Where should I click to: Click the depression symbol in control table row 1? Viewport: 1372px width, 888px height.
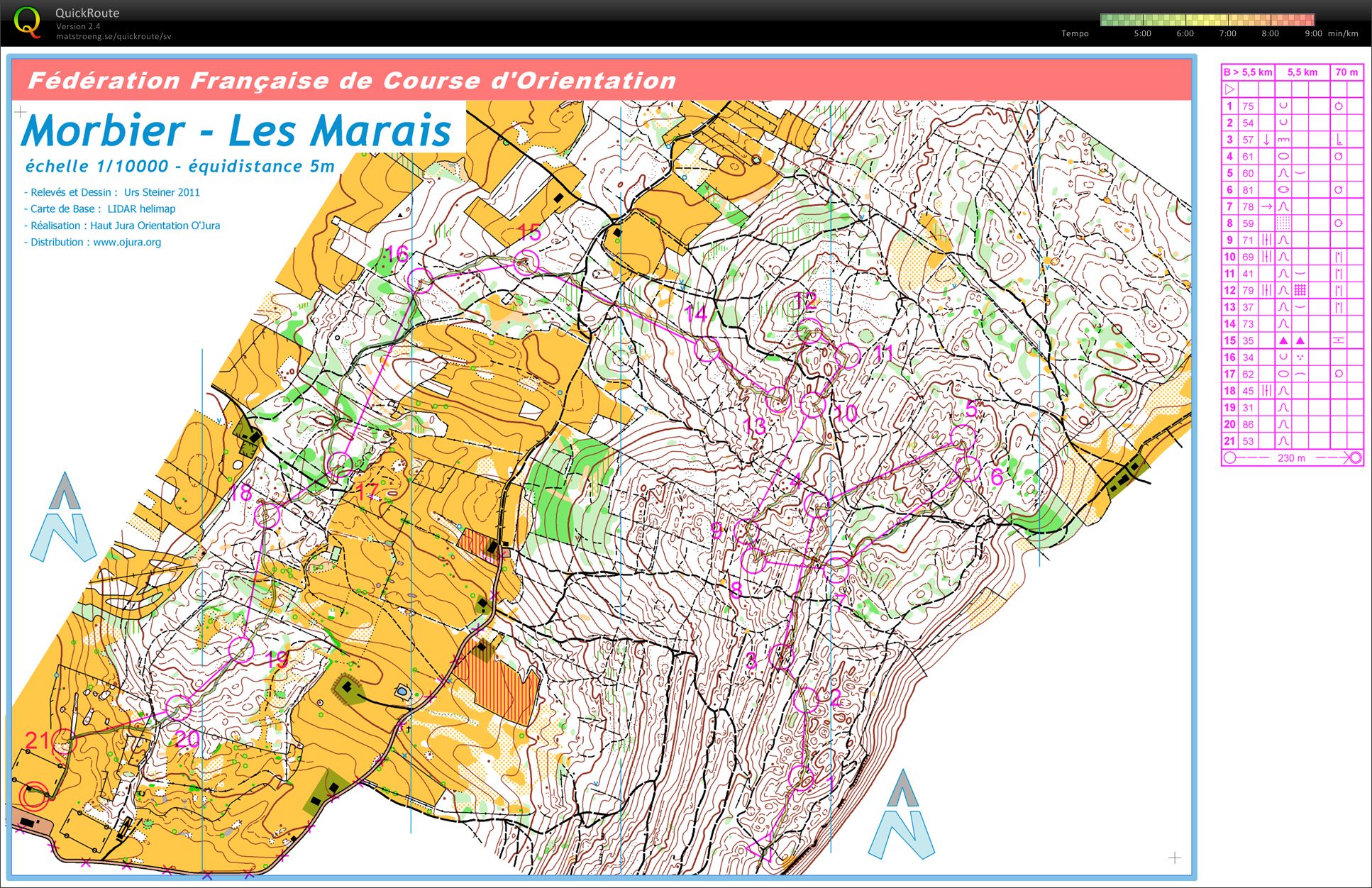tap(1283, 106)
